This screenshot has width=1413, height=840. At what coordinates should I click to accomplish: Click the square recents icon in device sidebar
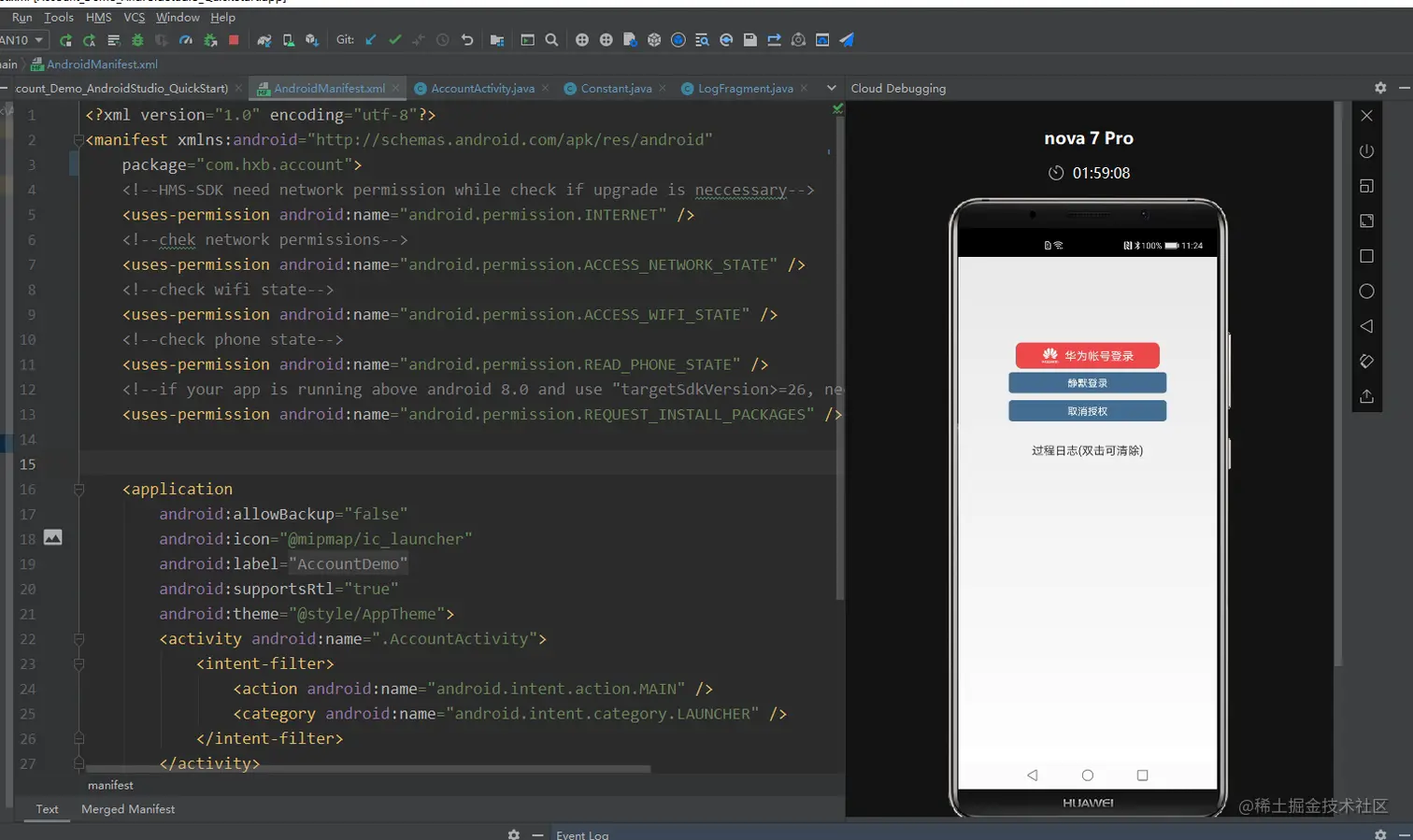(x=1366, y=256)
